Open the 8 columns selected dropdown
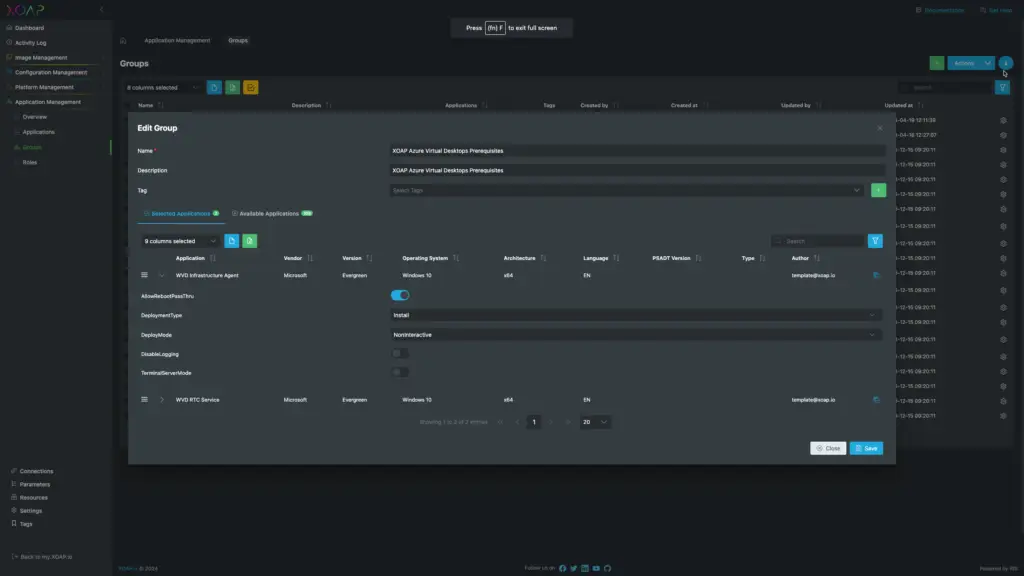Image resolution: width=1024 pixels, height=576 pixels. tap(163, 88)
